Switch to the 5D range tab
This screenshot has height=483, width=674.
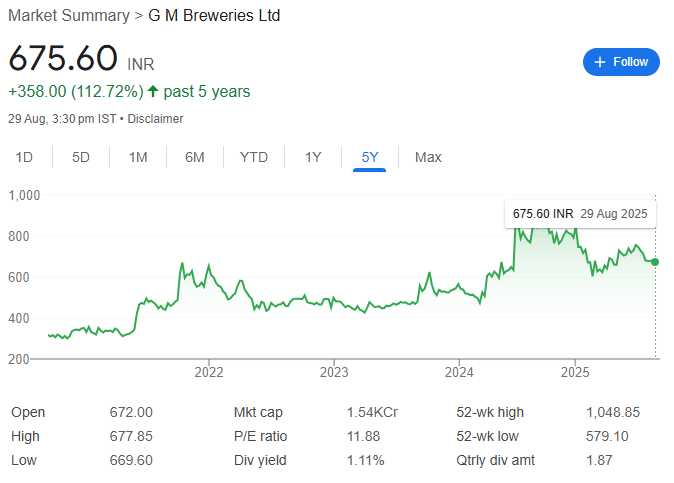(81, 157)
